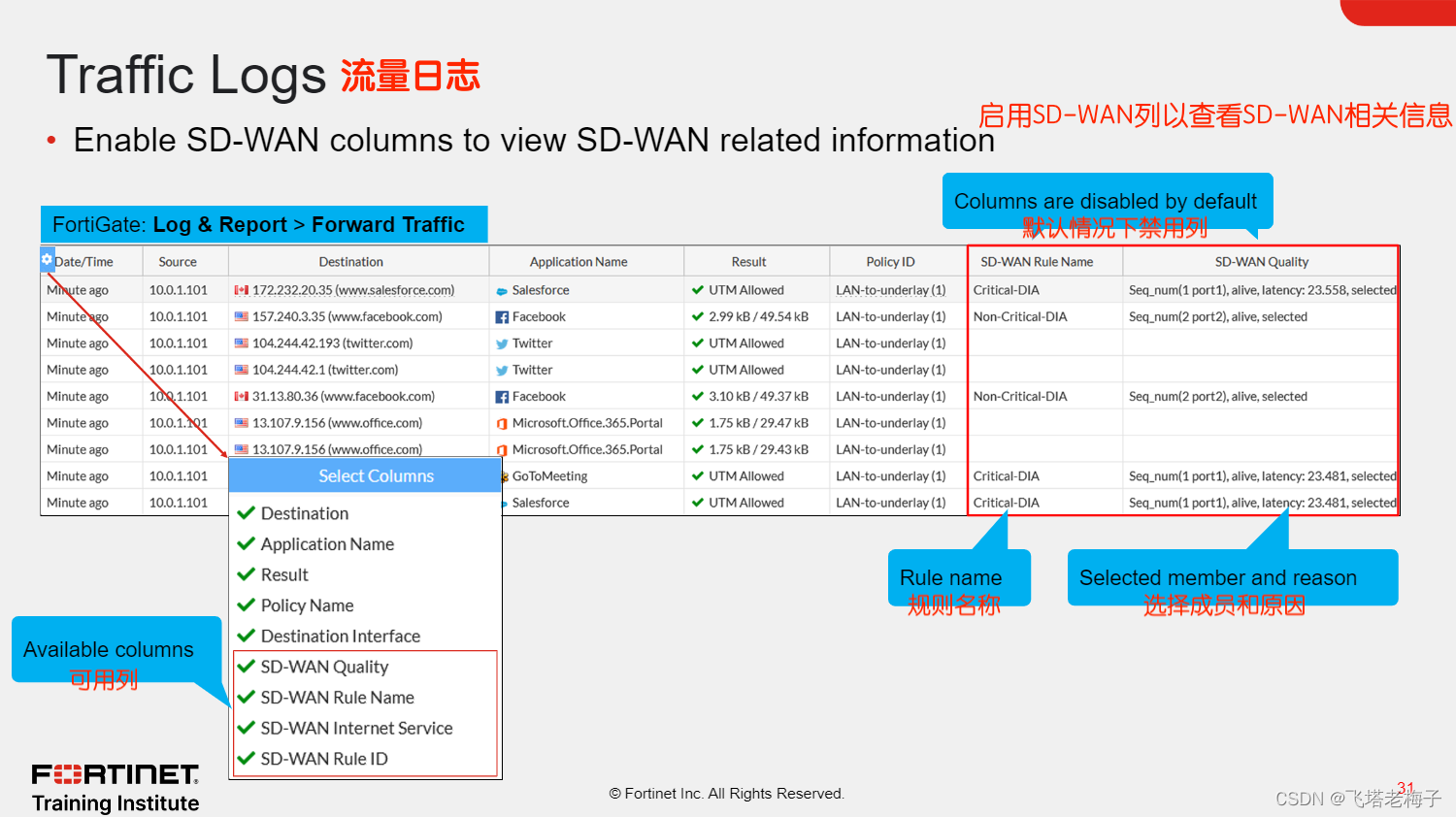Click Critical-DIA in the GoToMeeting row

[x=1007, y=476]
